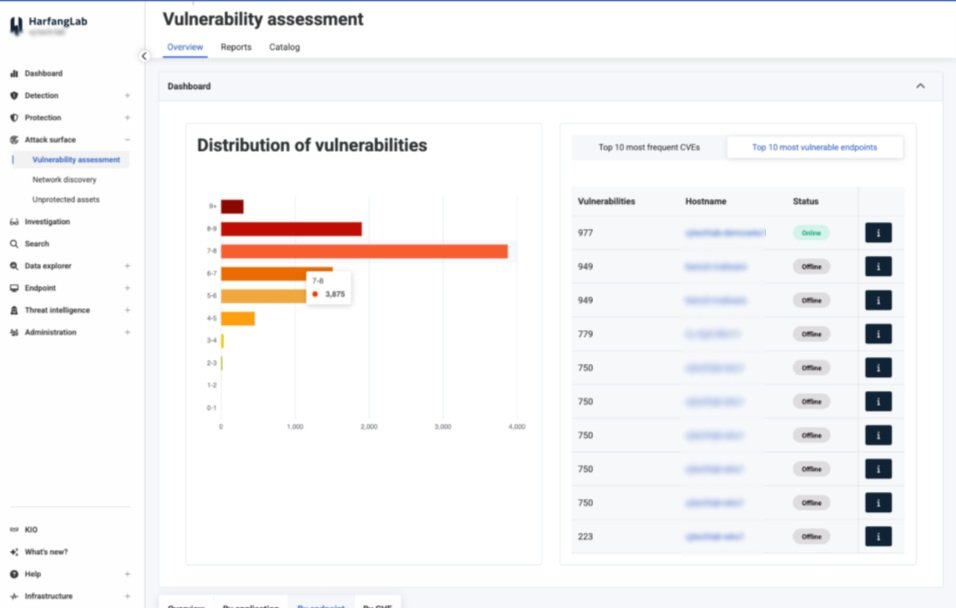Image resolution: width=956 pixels, height=608 pixels.
Task: Switch to the Reports tab
Action: point(236,47)
